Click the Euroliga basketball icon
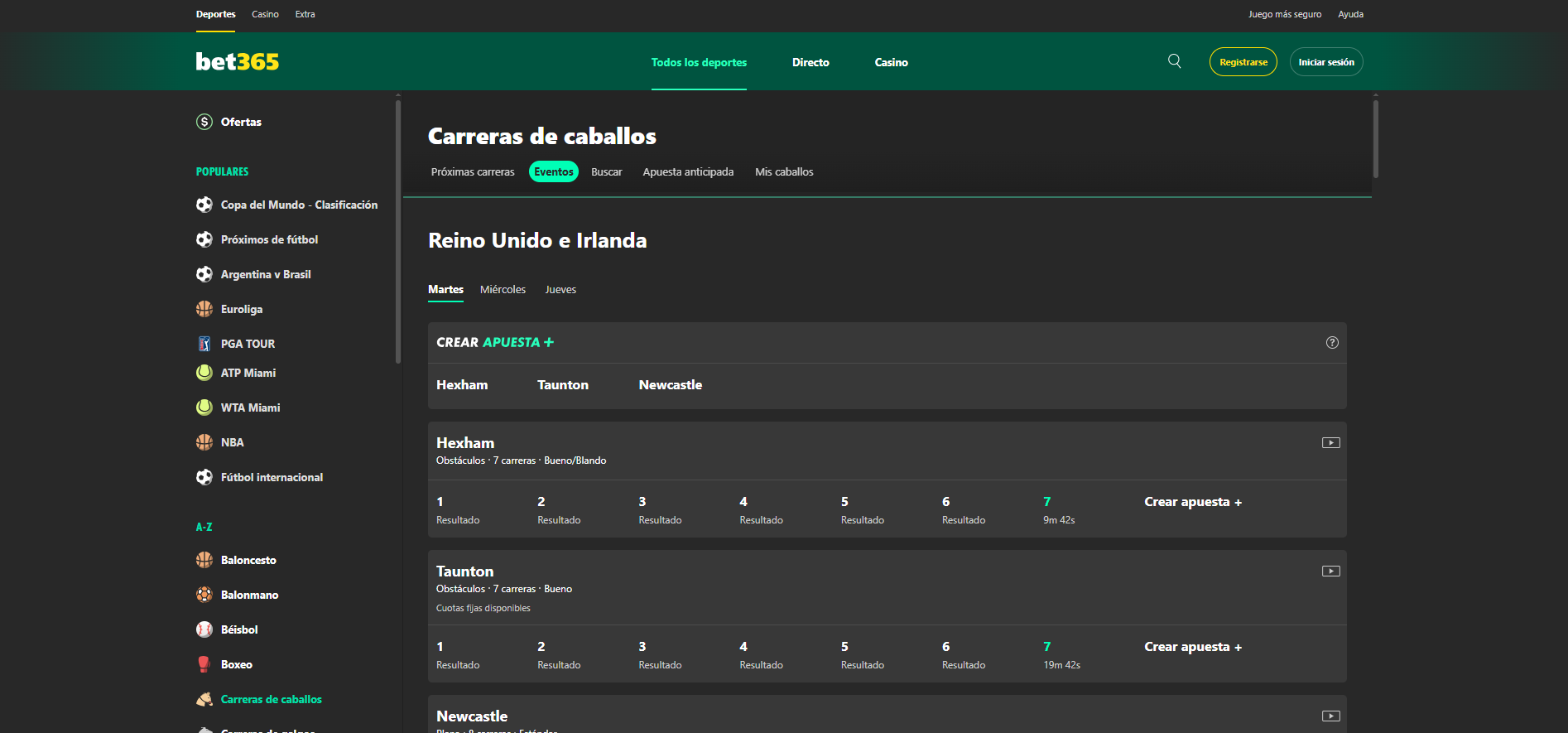This screenshot has height=733, width=1568. (204, 309)
